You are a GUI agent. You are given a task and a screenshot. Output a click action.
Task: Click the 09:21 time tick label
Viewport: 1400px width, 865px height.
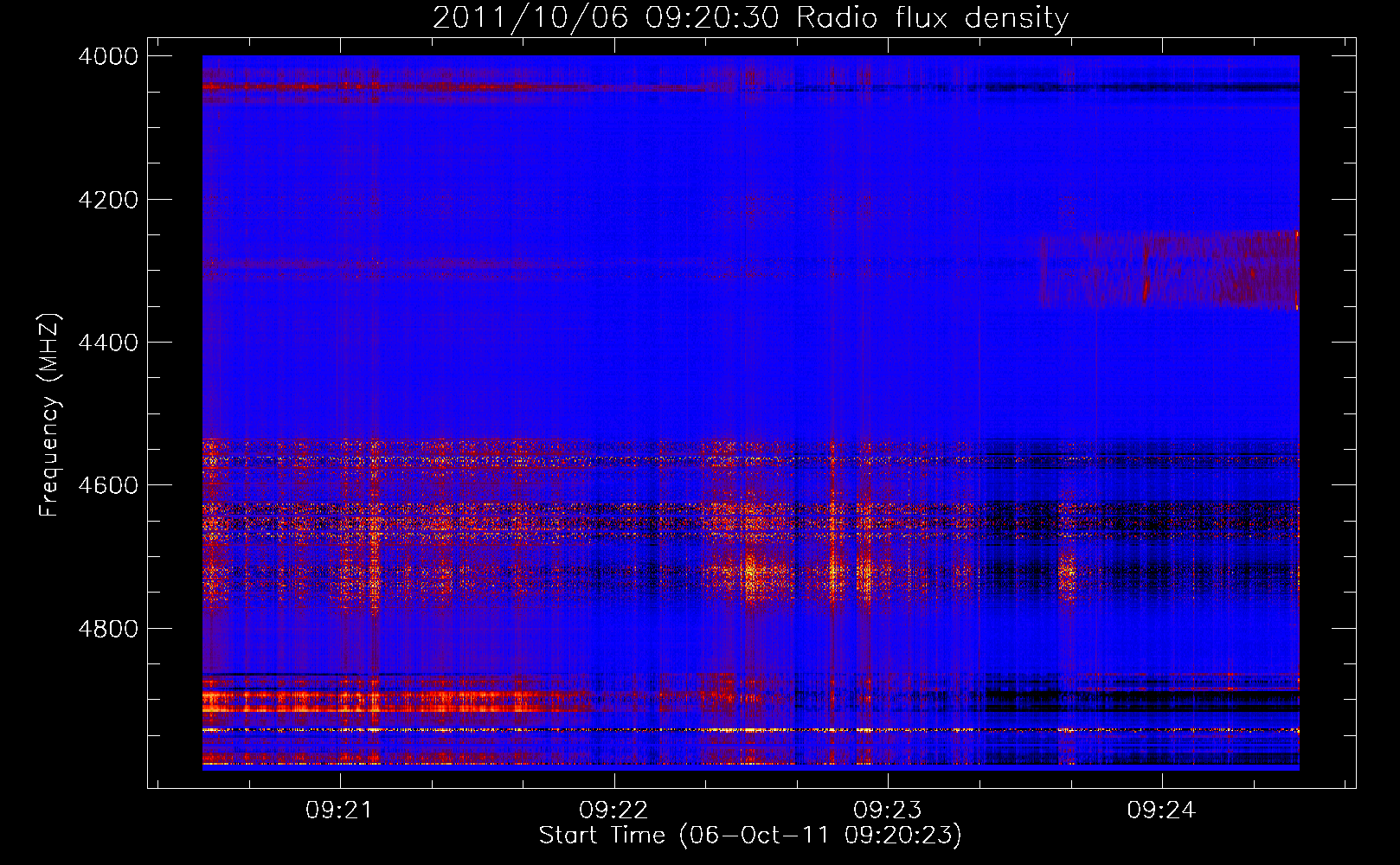(x=339, y=811)
